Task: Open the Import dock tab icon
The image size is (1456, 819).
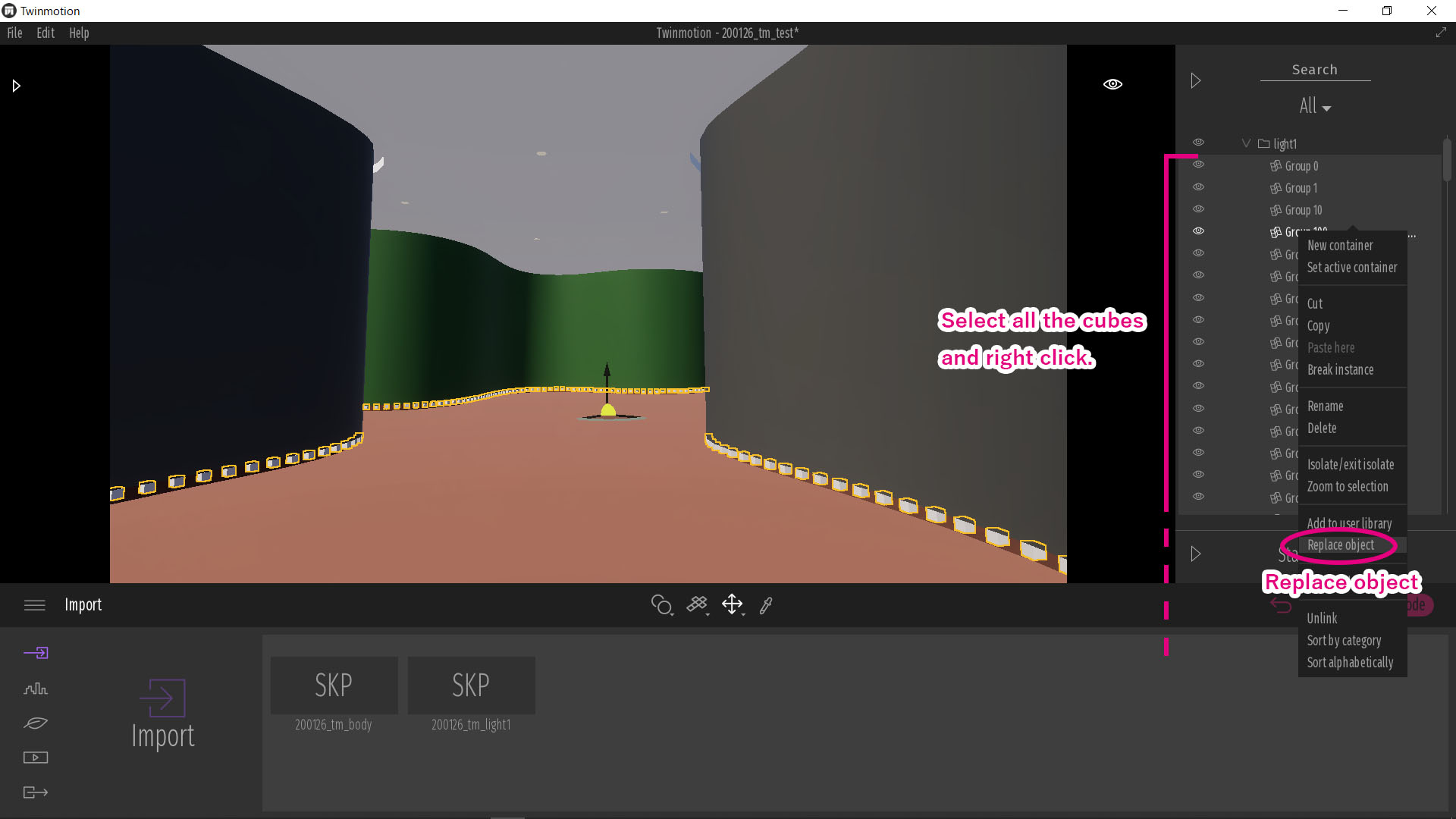Action: coord(36,653)
